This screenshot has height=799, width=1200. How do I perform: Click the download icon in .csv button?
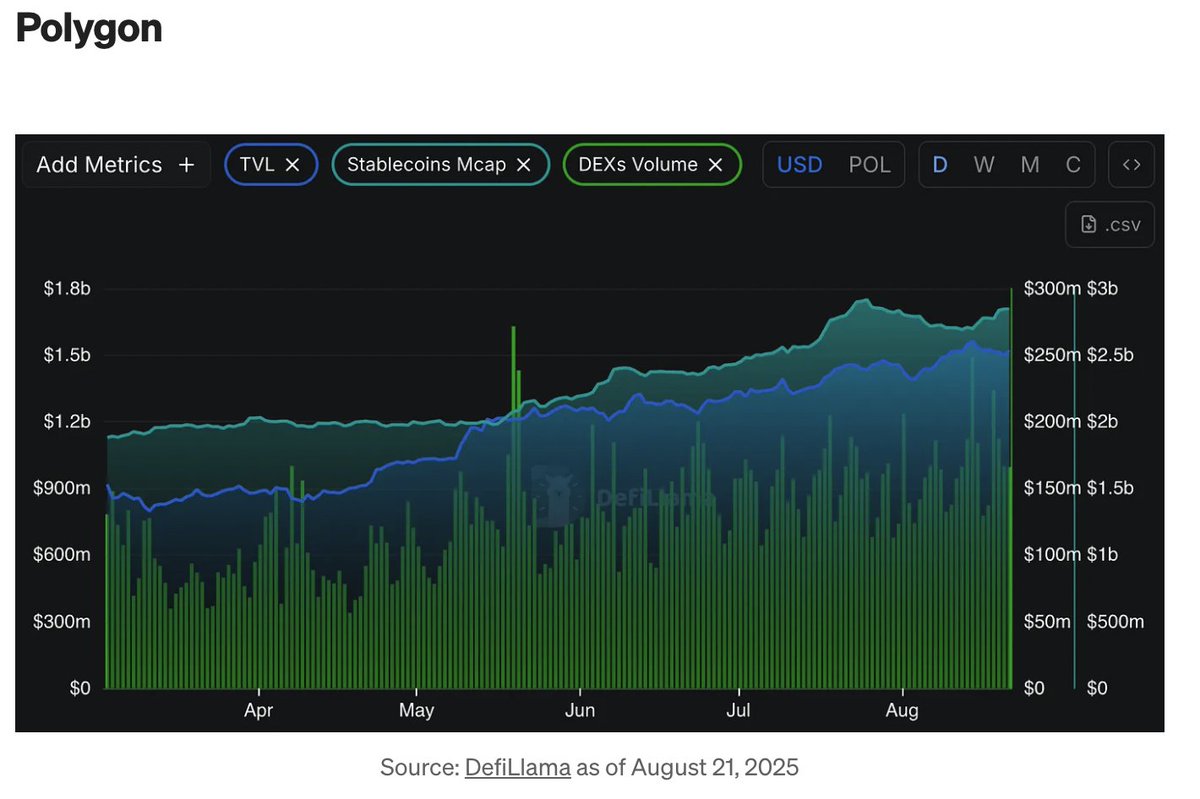pyautogui.click(x=1089, y=225)
